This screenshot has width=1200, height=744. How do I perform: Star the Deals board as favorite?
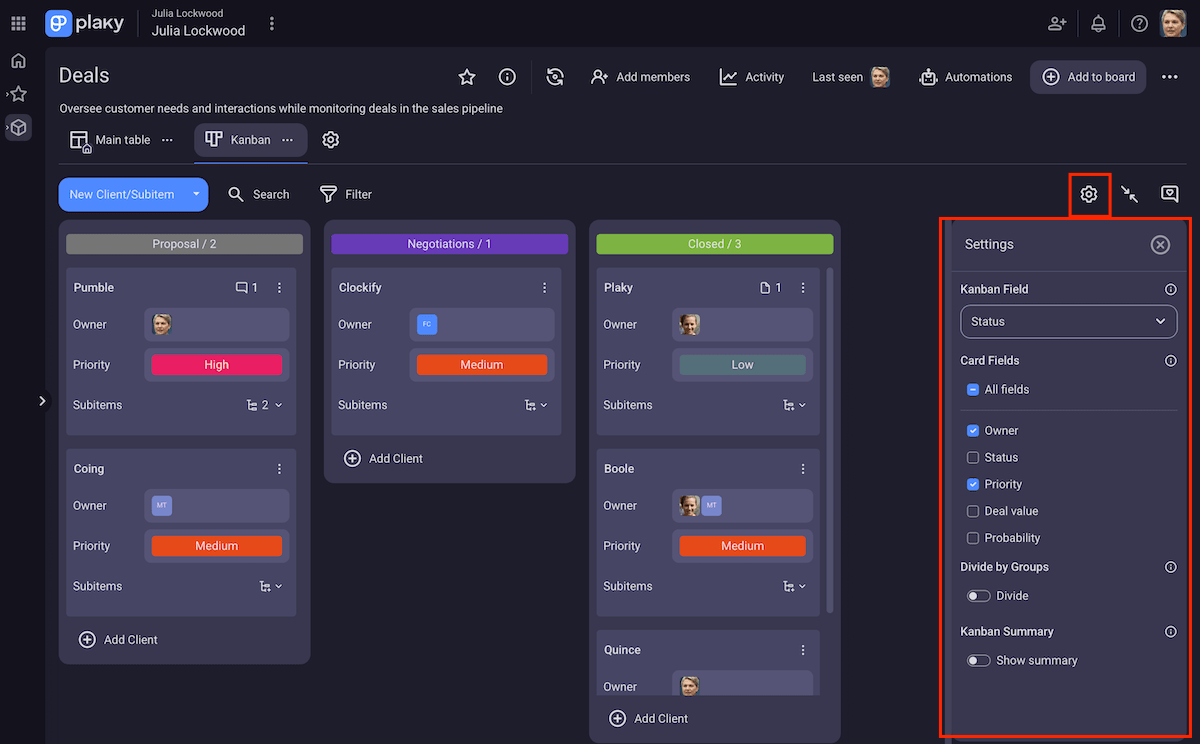coord(466,76)
